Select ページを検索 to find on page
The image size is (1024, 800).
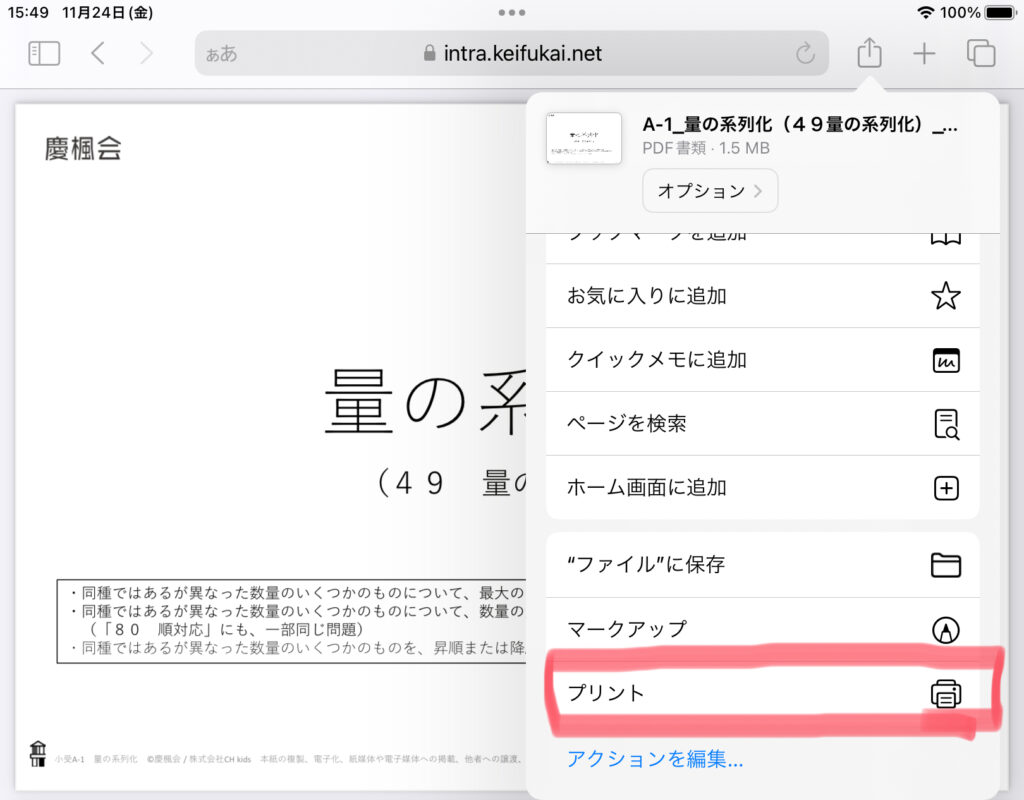pos(627,424)
